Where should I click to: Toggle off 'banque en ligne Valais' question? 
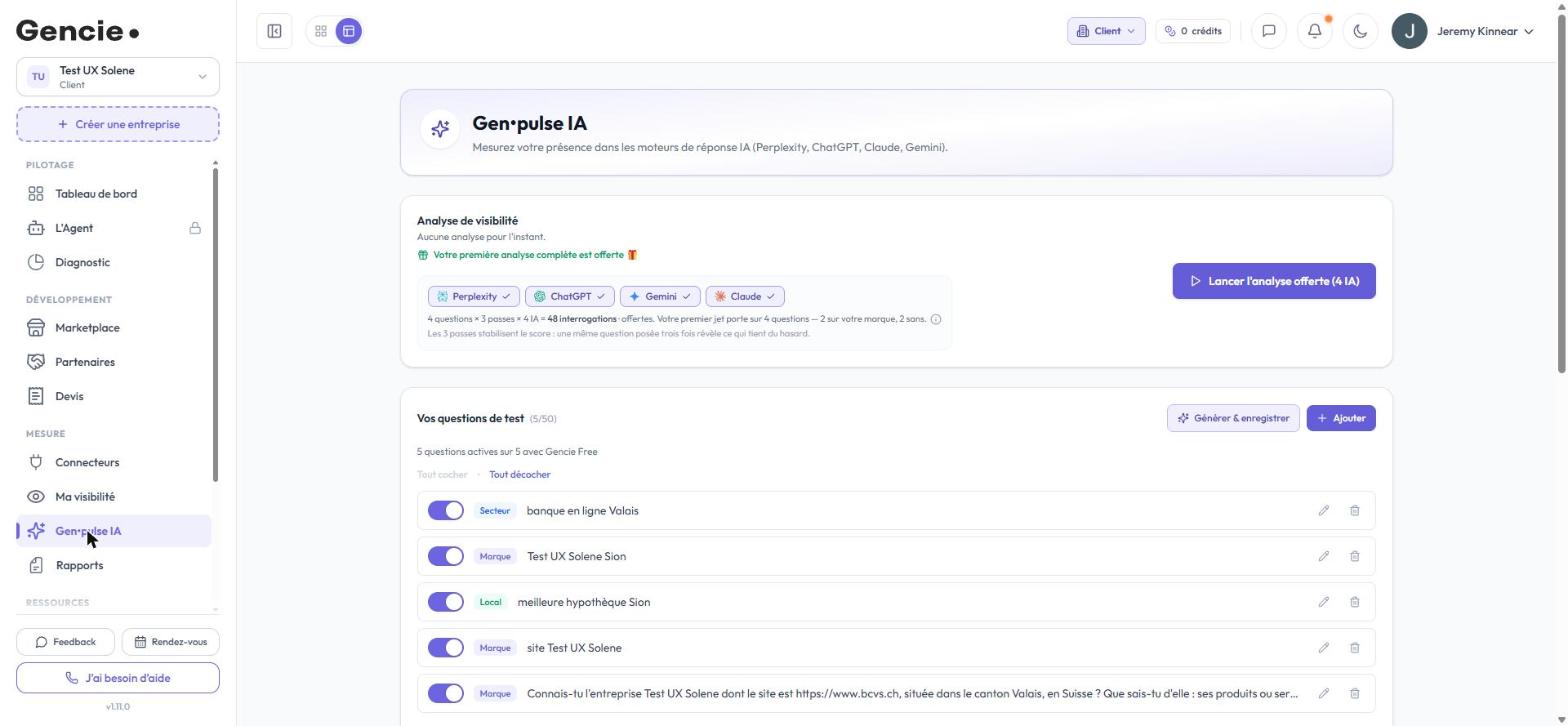(x=446, y=511)
